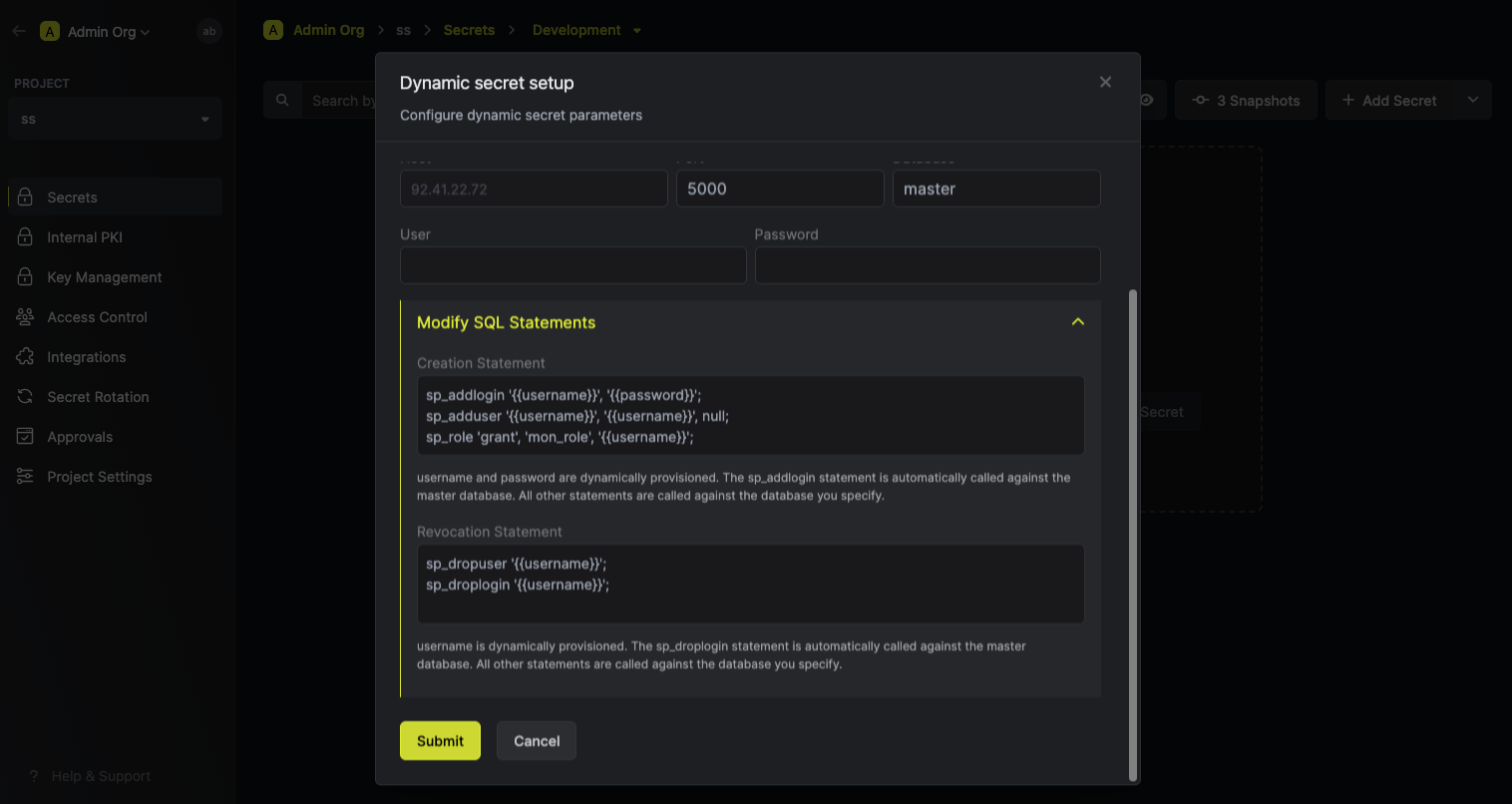Collapse the Modify SQL Statements section

(1077, 322)
